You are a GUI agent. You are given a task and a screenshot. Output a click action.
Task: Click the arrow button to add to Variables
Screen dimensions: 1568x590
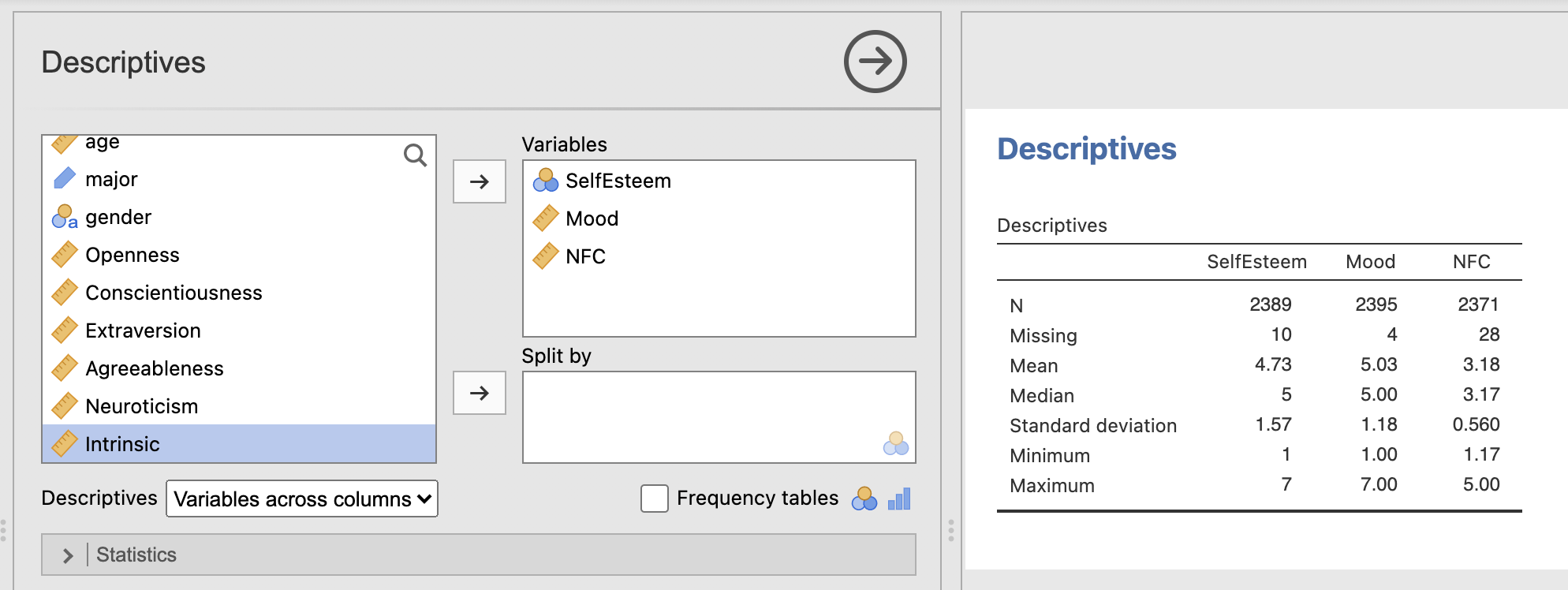click(480, 181)
